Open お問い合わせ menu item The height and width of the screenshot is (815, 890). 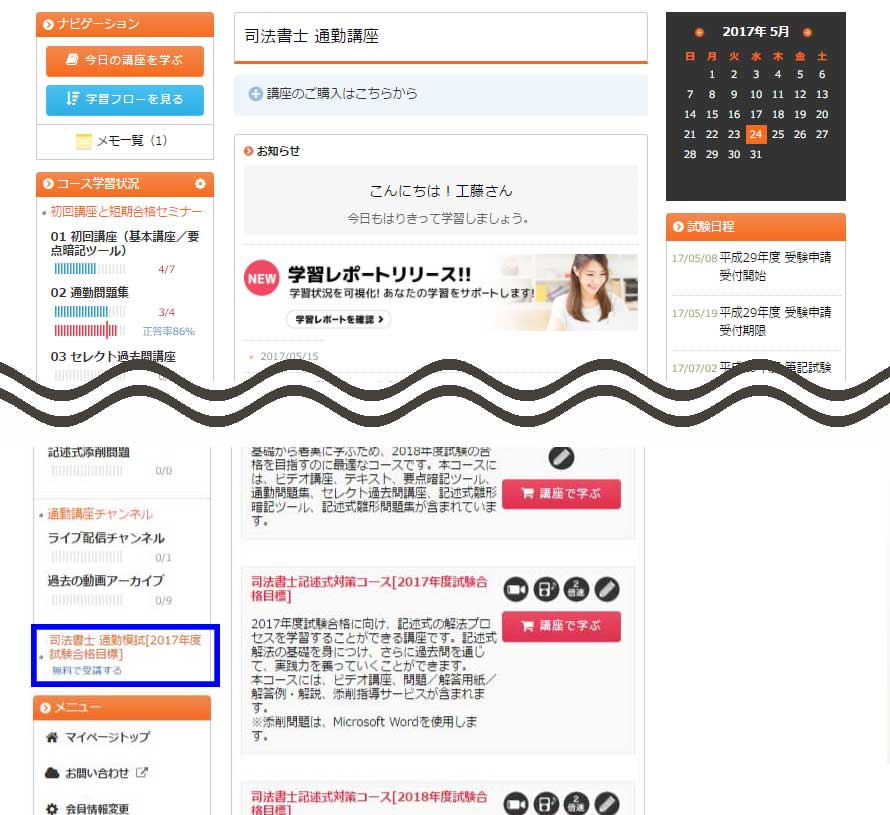97,773
